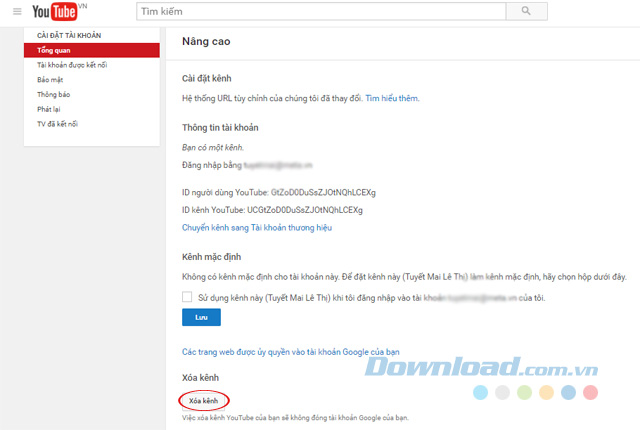Select the channel ID UCGtZoD0DuSsZJOtNQhLCEXg
640x430 pixels.
pyautogui.click(x=305, y=210)
